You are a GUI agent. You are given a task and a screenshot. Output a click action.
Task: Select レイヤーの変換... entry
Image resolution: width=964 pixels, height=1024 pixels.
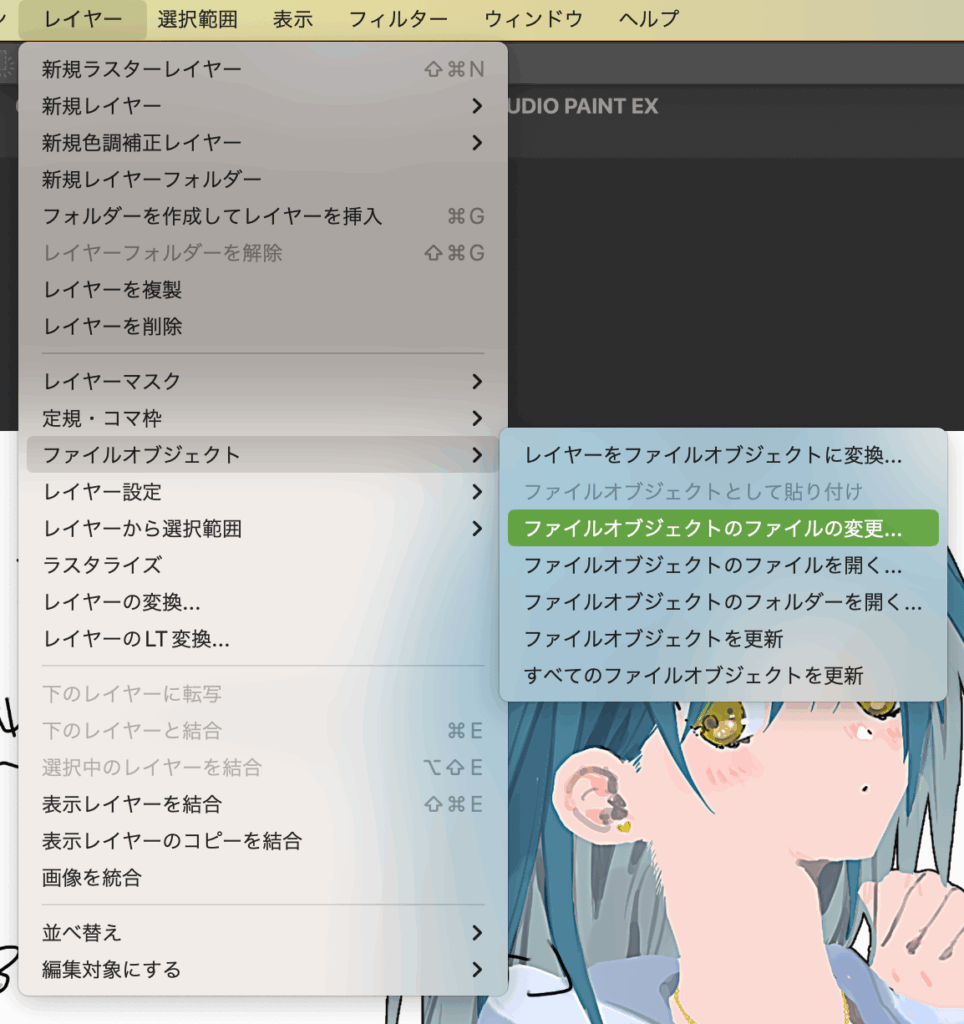coord(263,601)
